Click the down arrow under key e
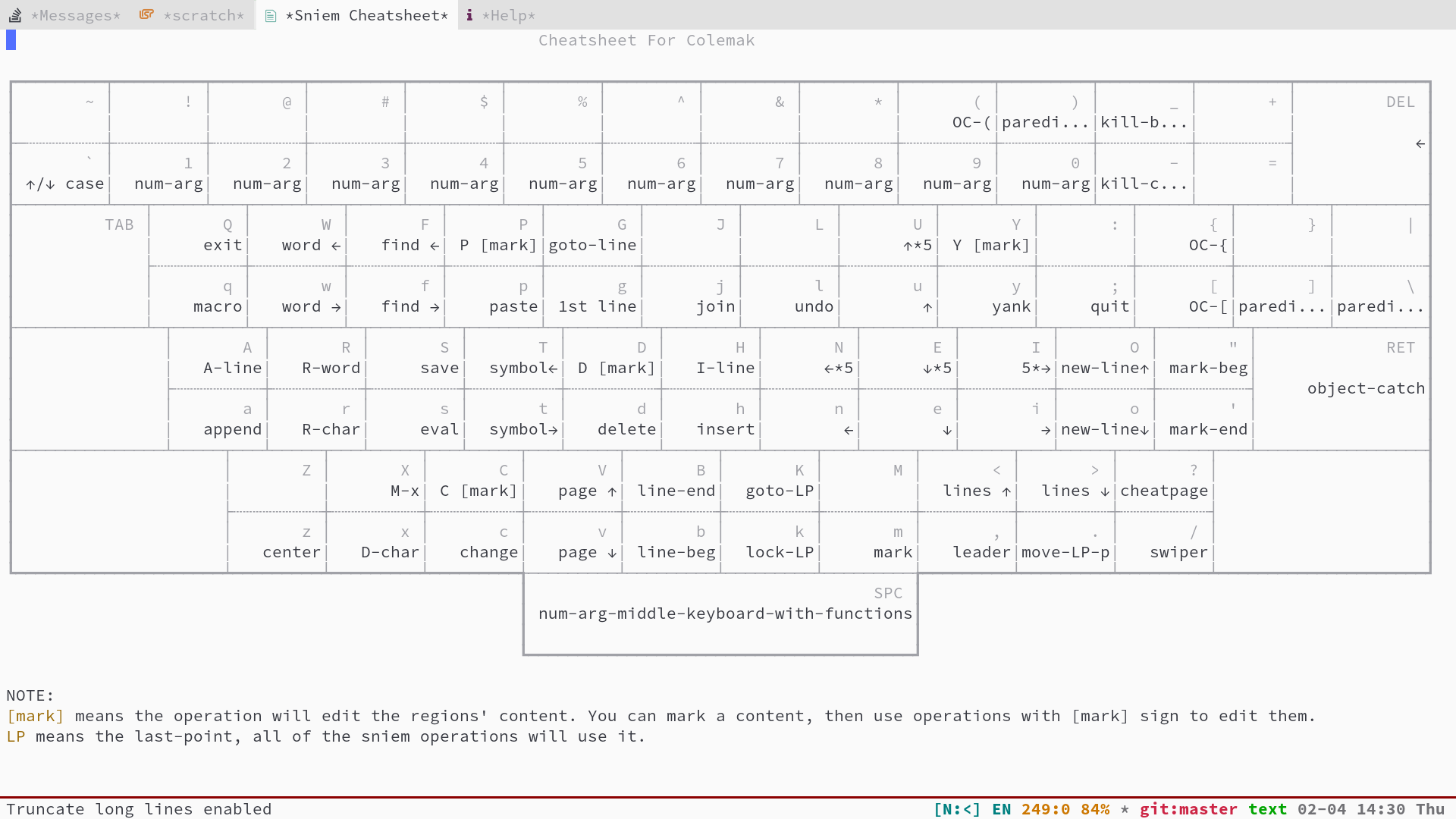Screen dimensions: 1456x819 pos(946,430)
